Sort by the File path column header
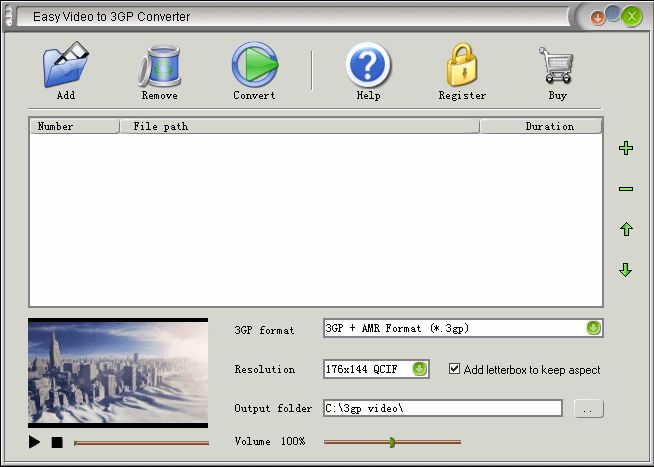The height and width of the screenshot is (467, 654). pyautogui.click(x=299, y=126)
